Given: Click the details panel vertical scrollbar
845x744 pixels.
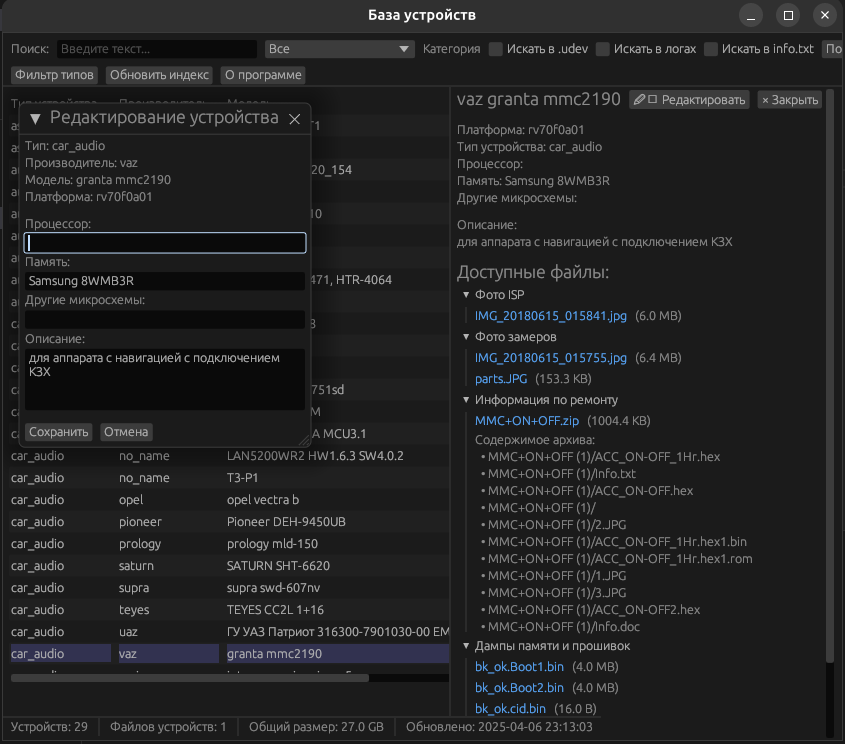Looking at the screenshot, I should pyautogui.click(x=830, y=377).
